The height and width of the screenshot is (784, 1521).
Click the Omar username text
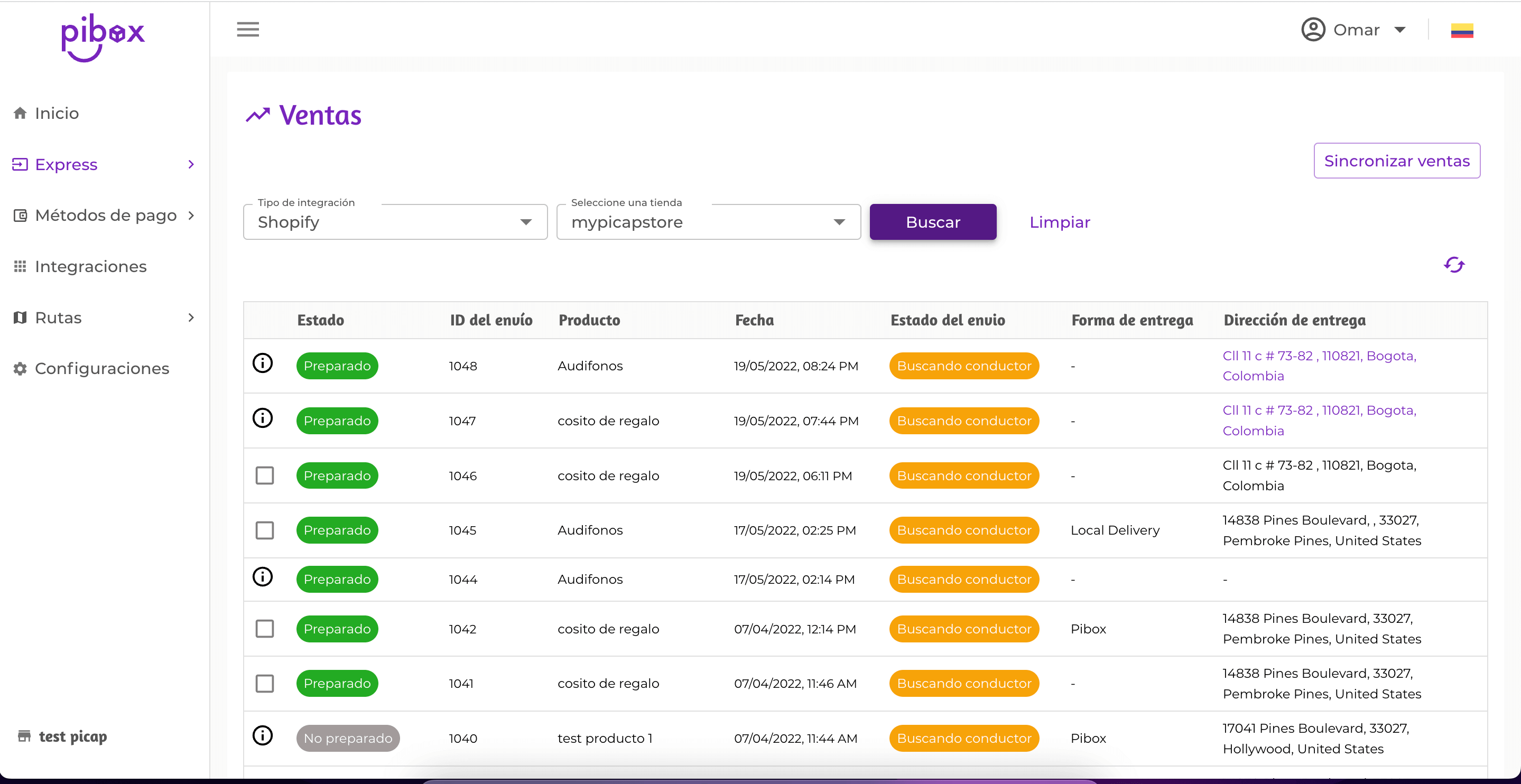tap(1356, 30)
